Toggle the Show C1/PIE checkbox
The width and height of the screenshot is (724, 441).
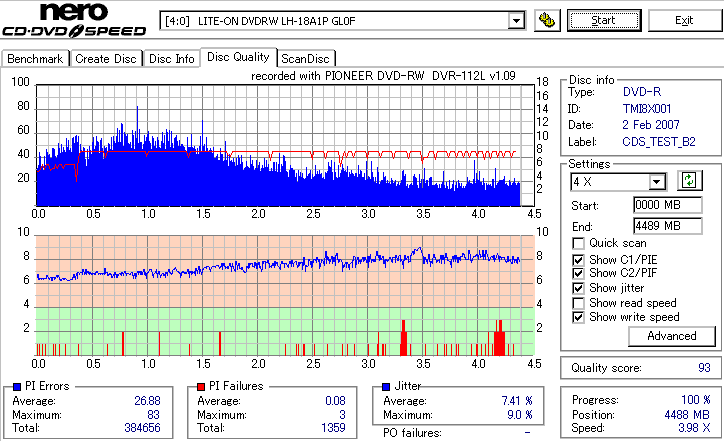(578, 260)
